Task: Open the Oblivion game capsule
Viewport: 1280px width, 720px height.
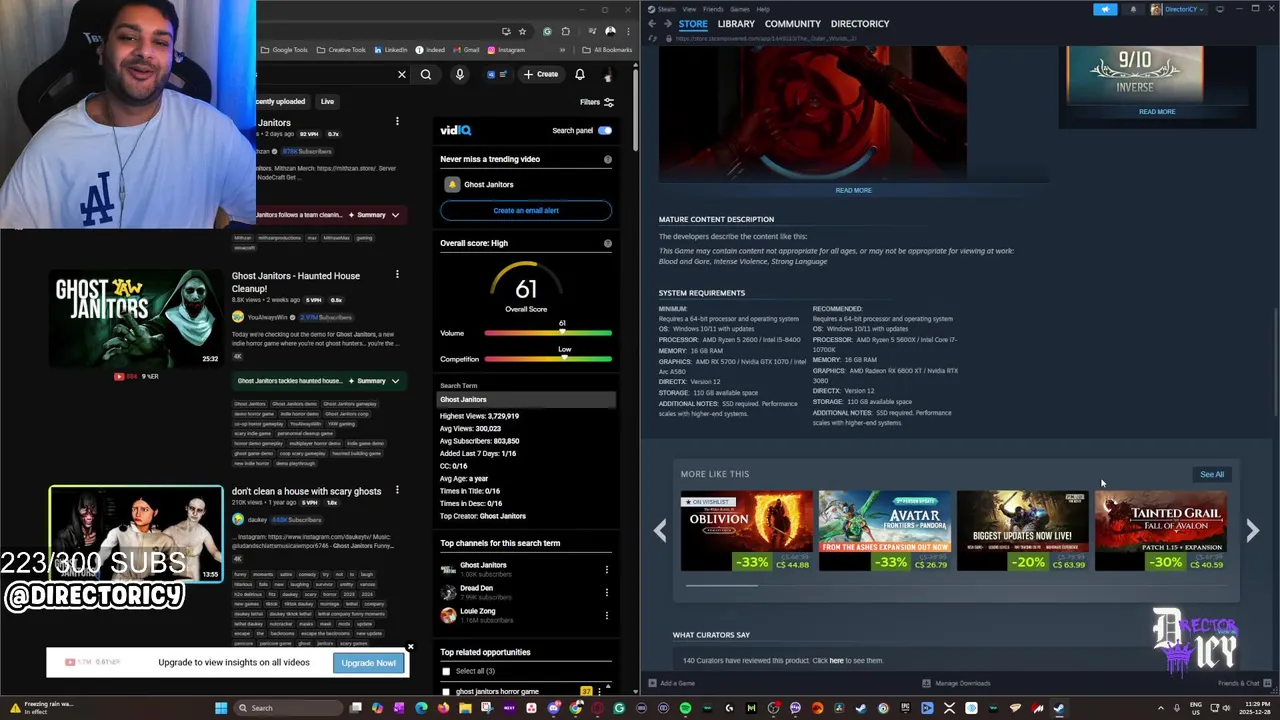Action: (x=746, y=531)
